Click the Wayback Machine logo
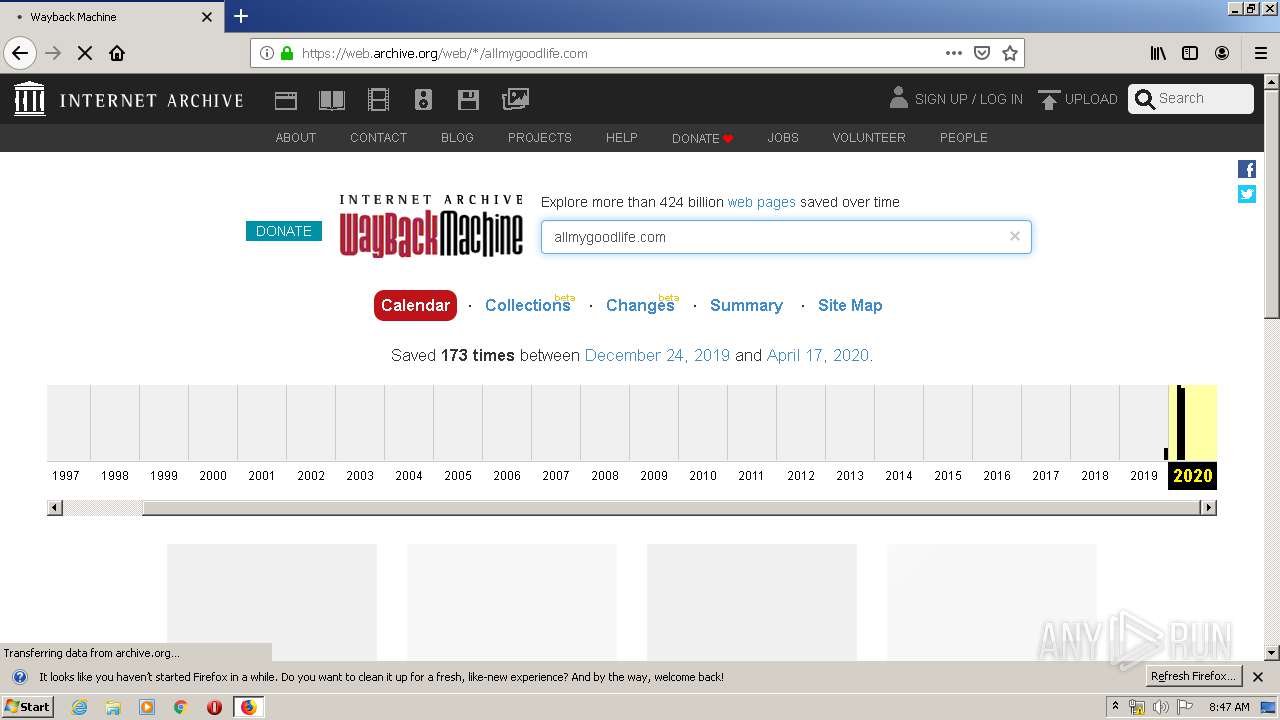This screenshot has height=720, width=1280. click(431, 226)
